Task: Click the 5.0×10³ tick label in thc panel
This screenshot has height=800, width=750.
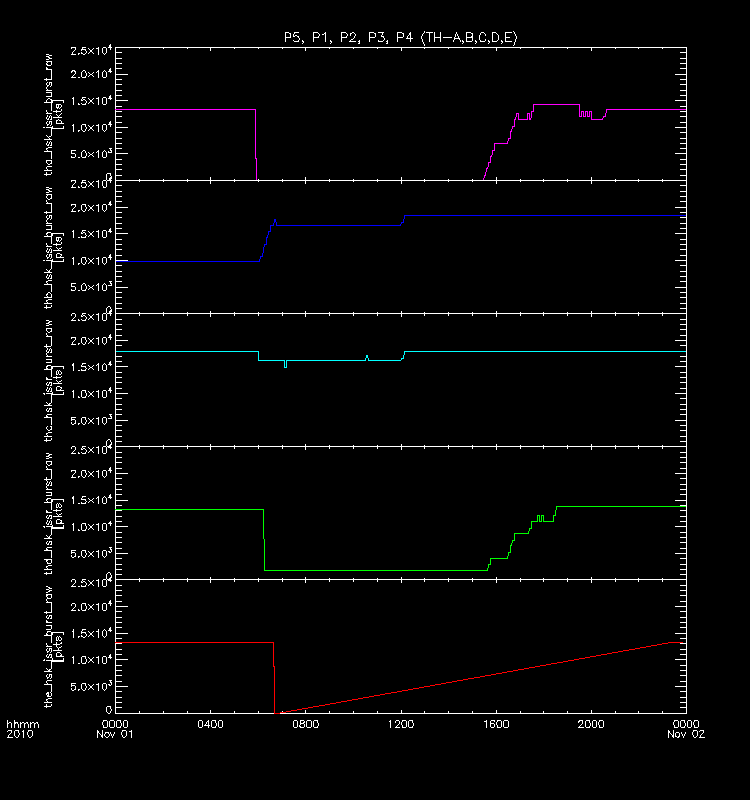Action: (91, 420)
